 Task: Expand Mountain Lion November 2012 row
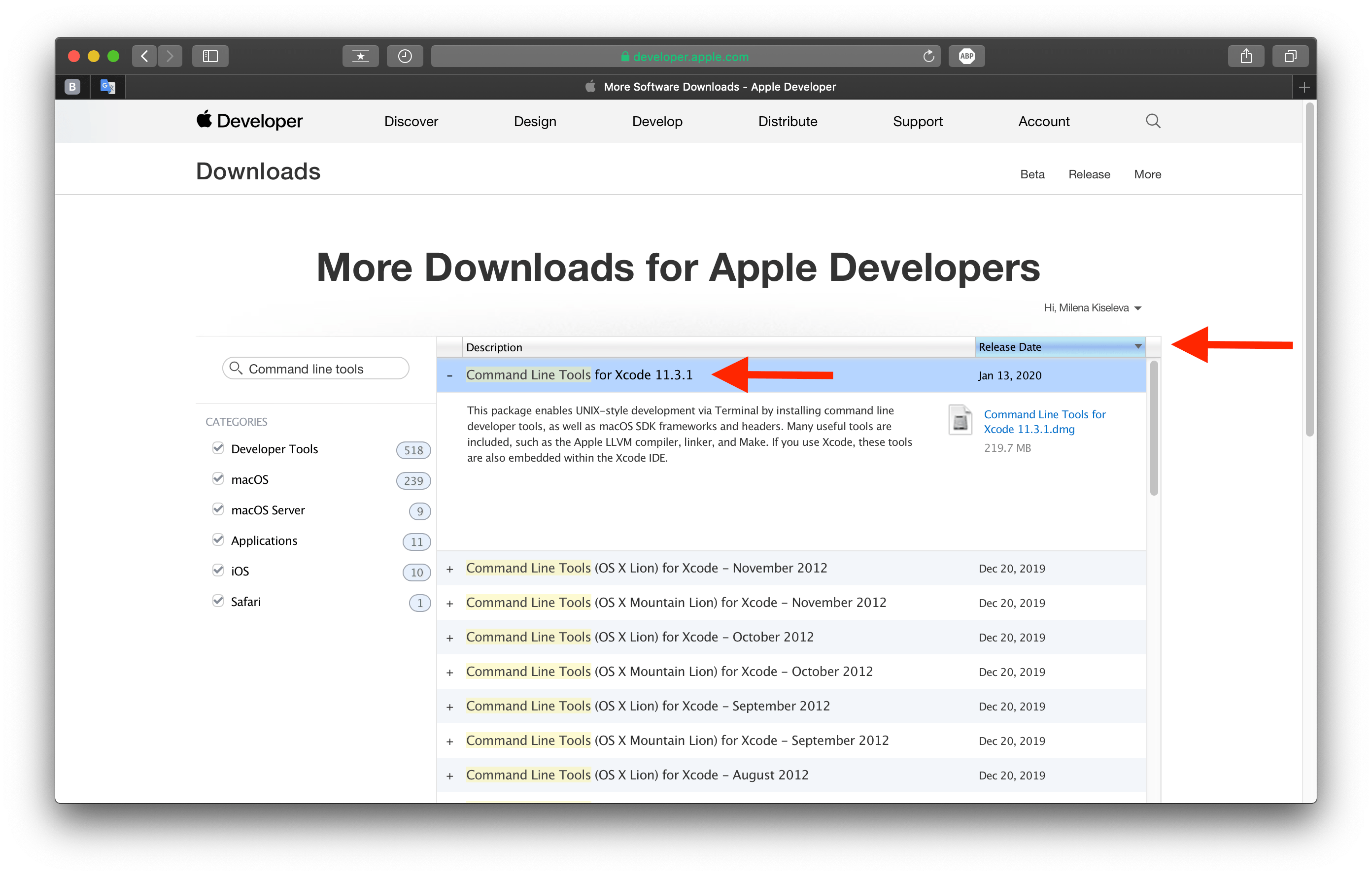(x=449, y=604)
